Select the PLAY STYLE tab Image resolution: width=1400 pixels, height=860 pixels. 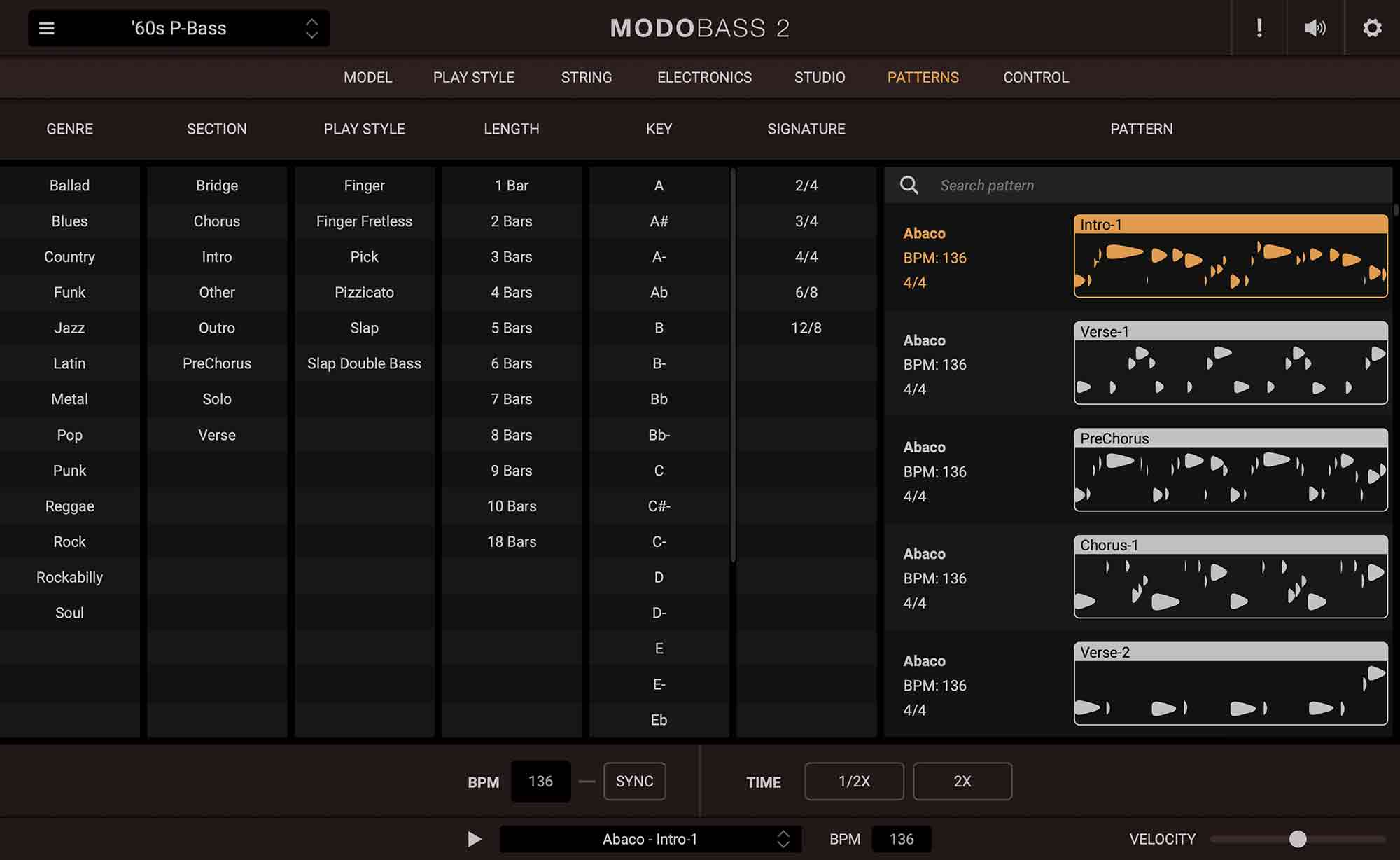click(x=474, y=77)
